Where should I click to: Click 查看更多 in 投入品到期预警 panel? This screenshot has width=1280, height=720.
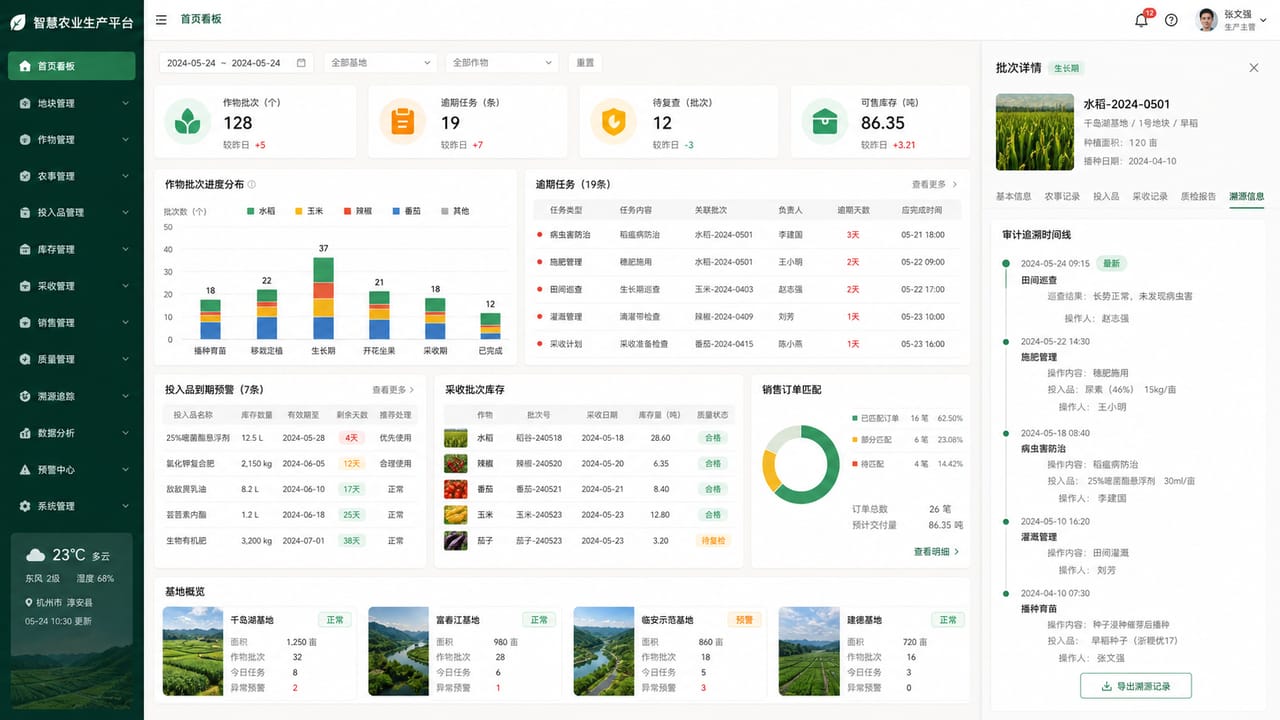[x=393, y=390]
